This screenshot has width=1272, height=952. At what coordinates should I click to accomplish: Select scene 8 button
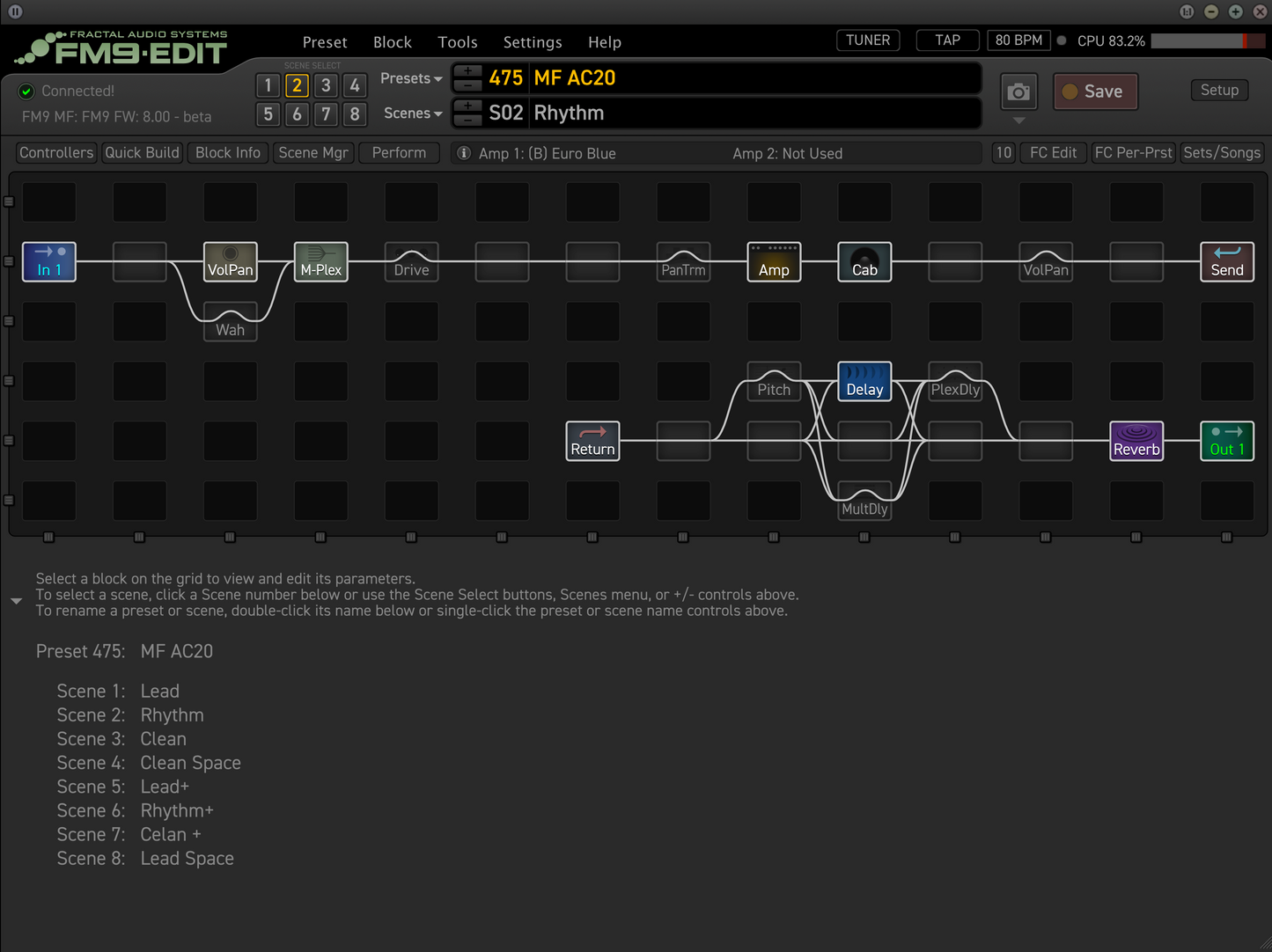pos(355,114)
